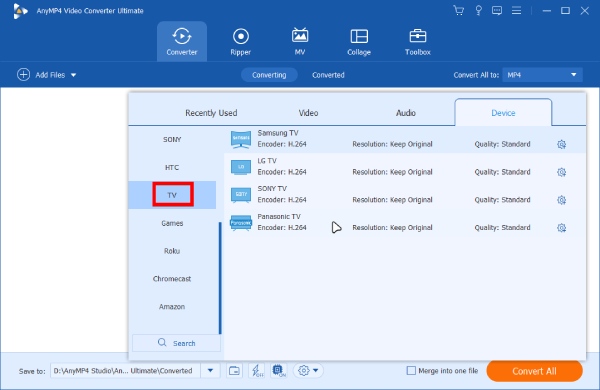The width and height of the screenshot is (600, 390).
Task: Select SONY in the device list
Action: point(172,140)
